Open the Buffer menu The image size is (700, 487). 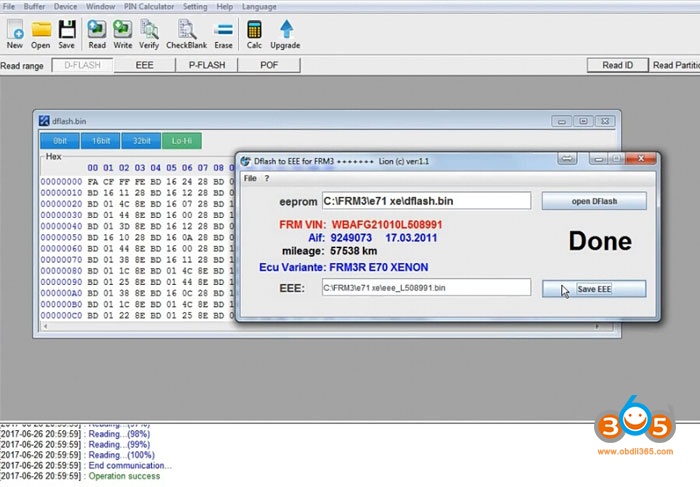(34, 6)
